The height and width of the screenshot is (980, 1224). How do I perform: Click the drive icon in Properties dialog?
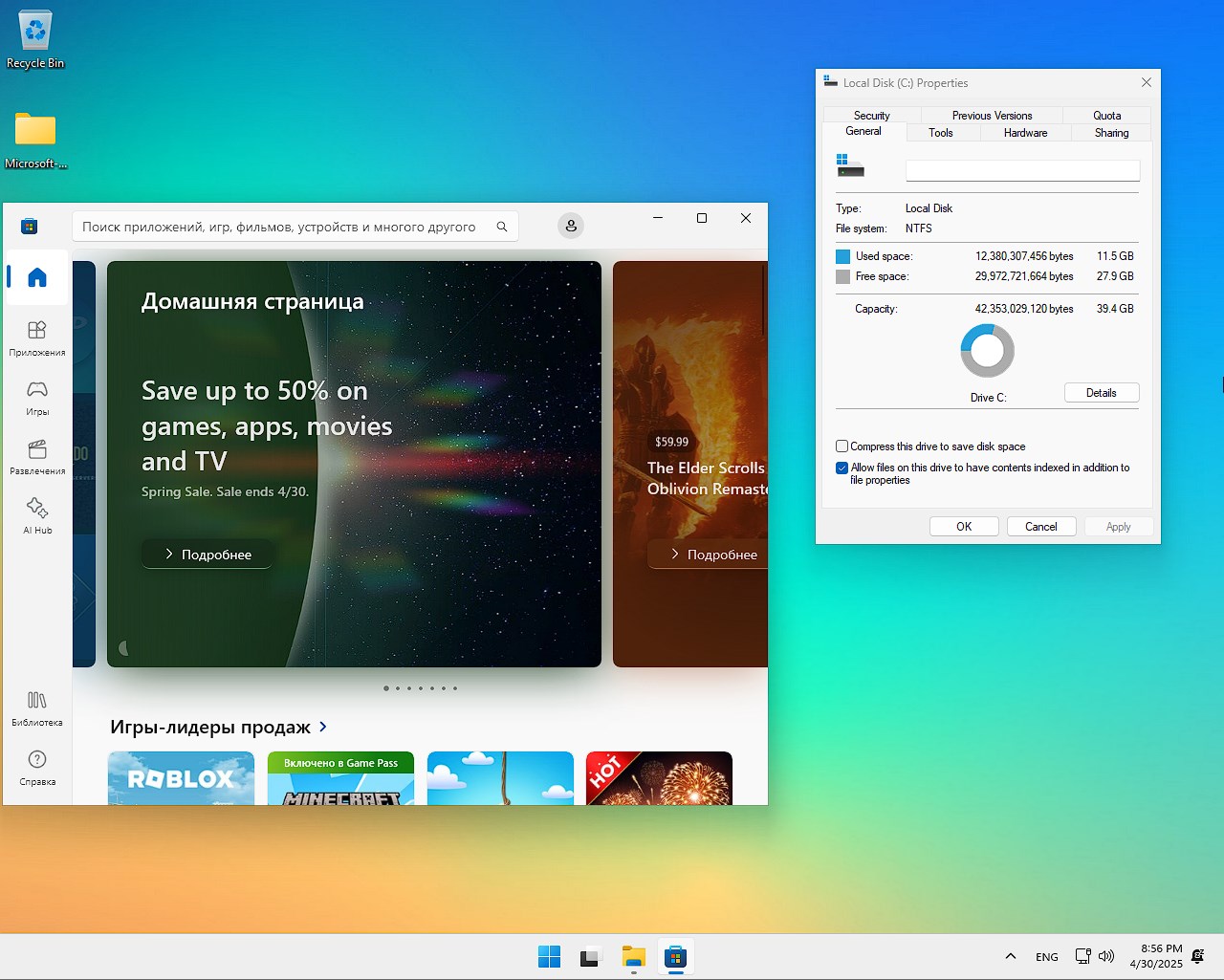click(x=850, y=165)
